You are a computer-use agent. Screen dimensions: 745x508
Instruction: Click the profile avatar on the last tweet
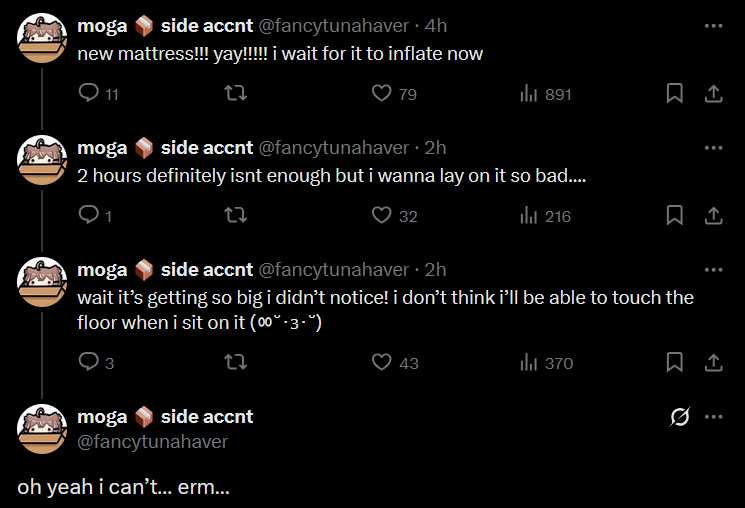click(43, 429)
